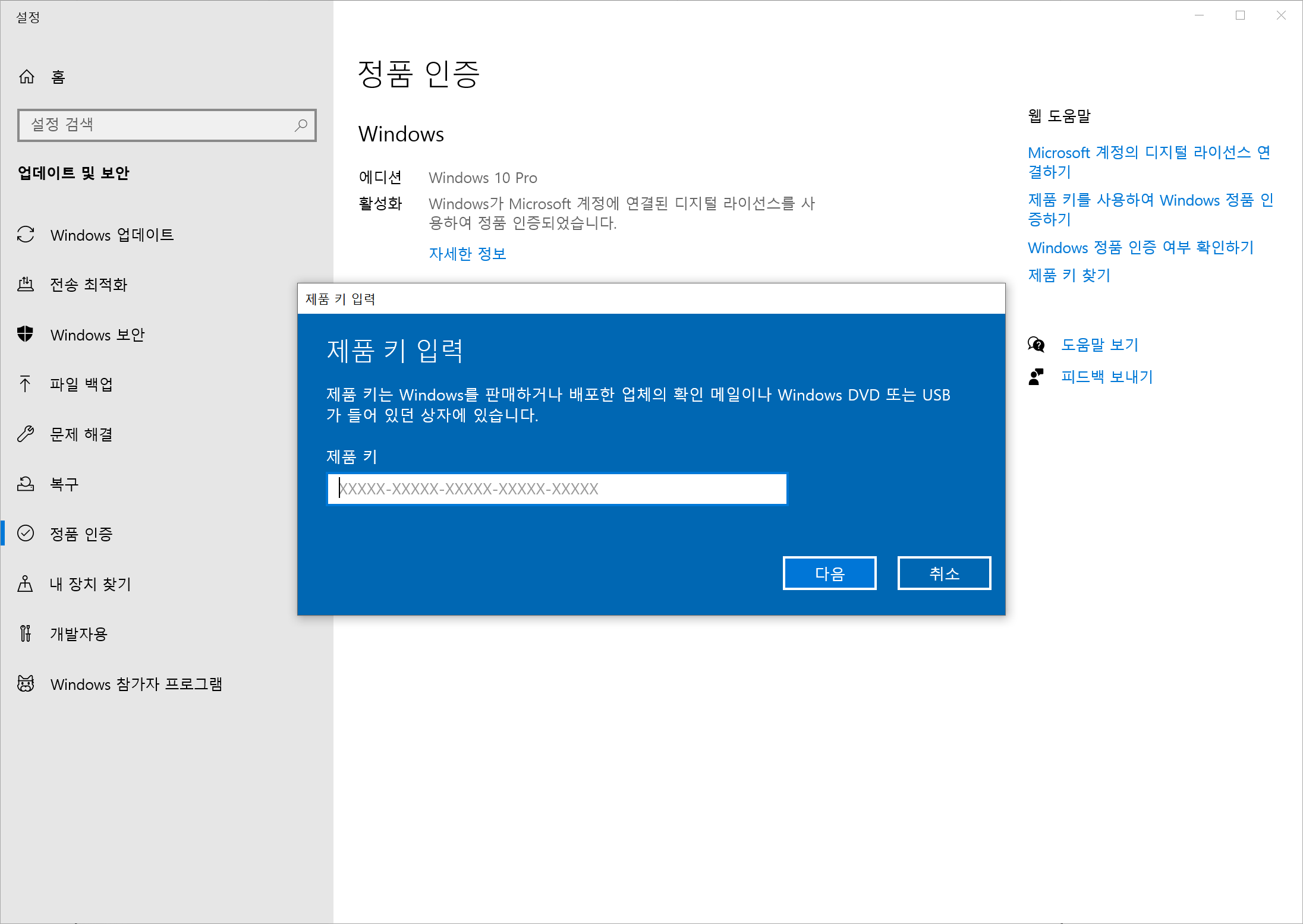Open Windows 참가자 프로그램 page

pos(166,683)
